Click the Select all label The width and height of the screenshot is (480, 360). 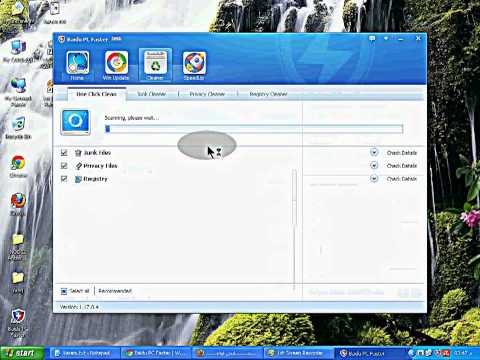tap(79, 291)
